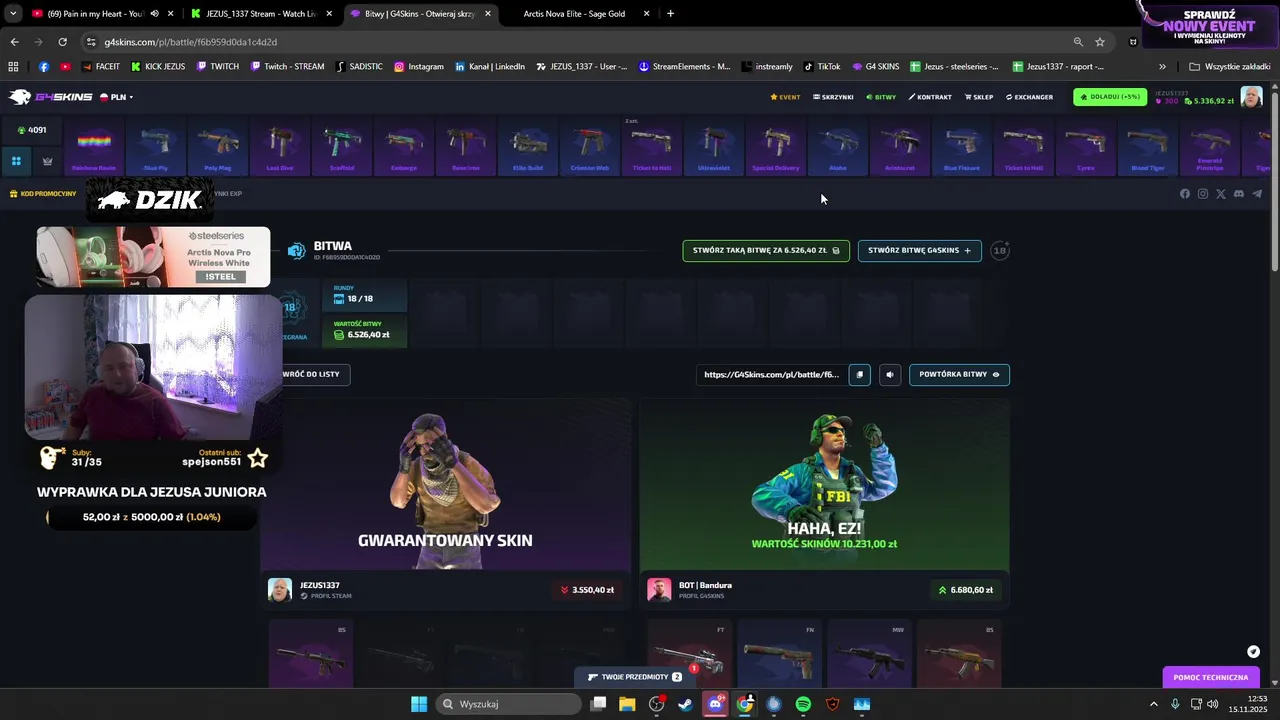
Task: Open the X (Twitter) social icon
Action: point(1221,194)
